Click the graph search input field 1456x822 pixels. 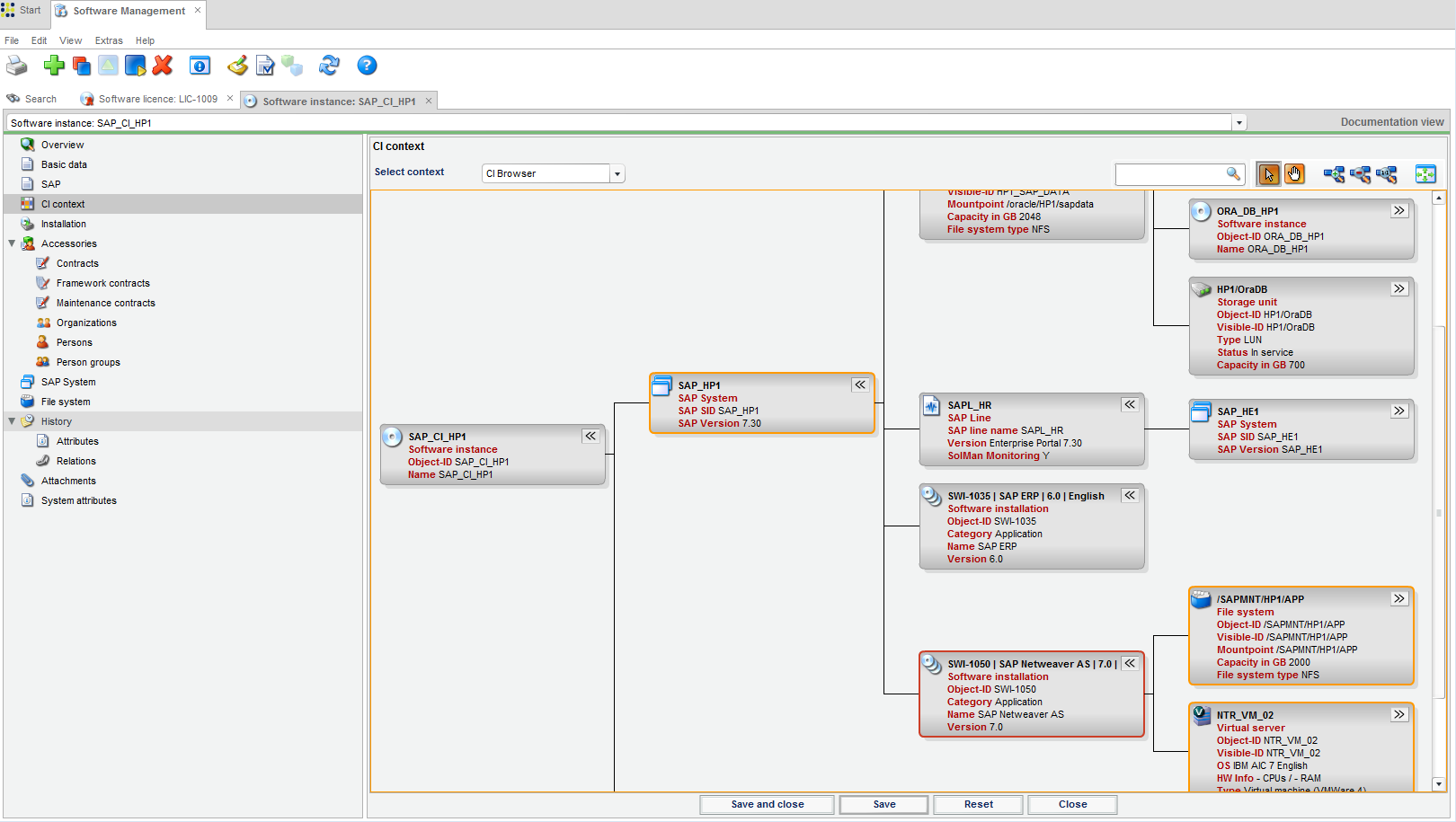click(x=1170, y=174)
